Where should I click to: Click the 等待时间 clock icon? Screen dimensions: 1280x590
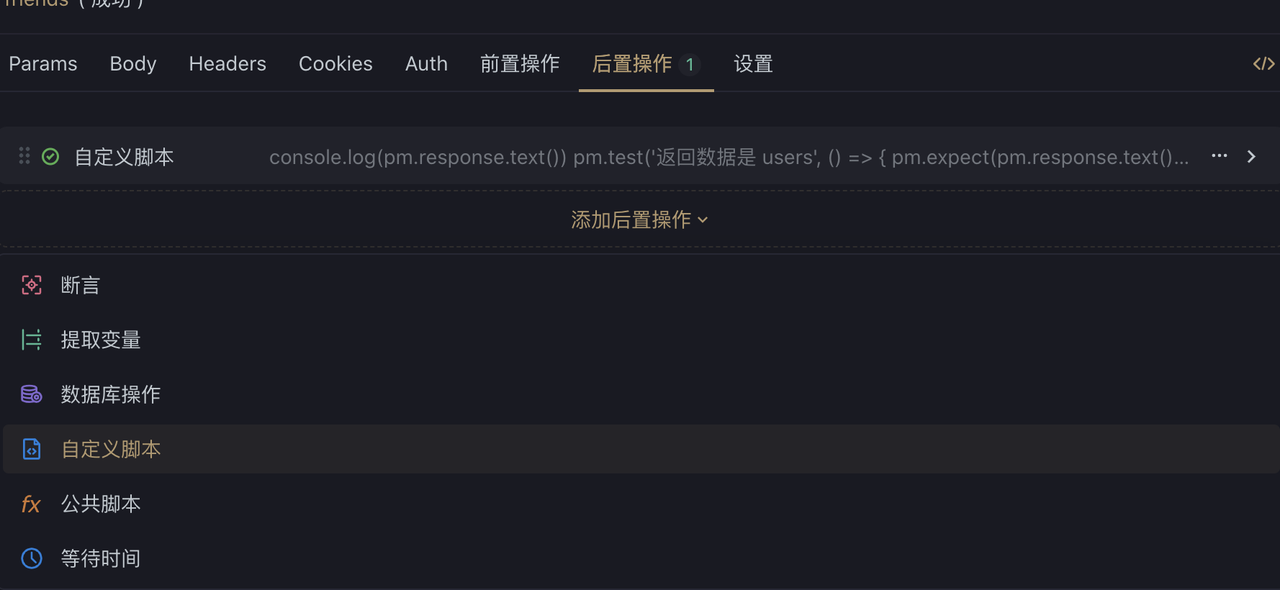(32, 558)
